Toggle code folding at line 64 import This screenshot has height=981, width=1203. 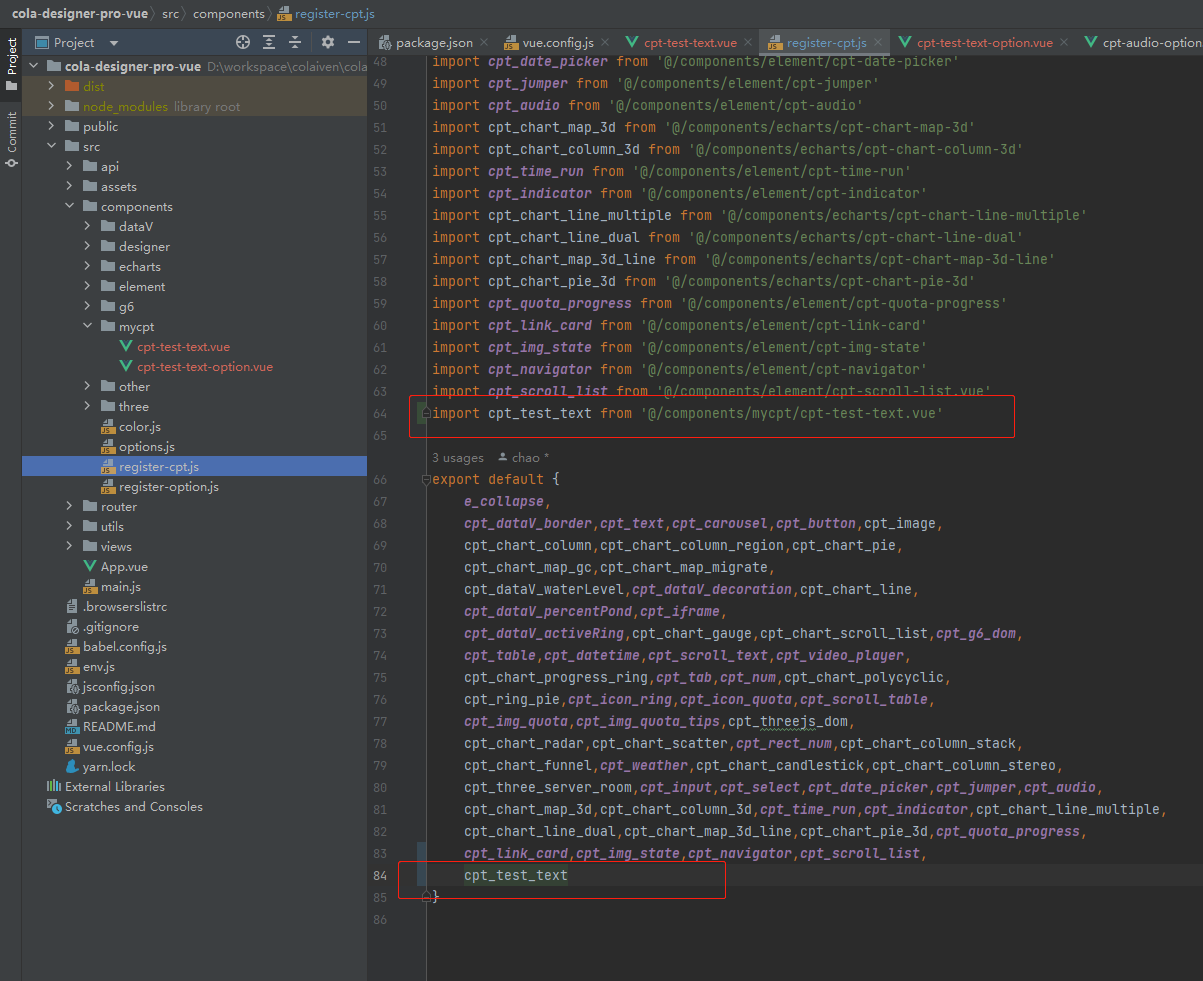tap(426, 413)
